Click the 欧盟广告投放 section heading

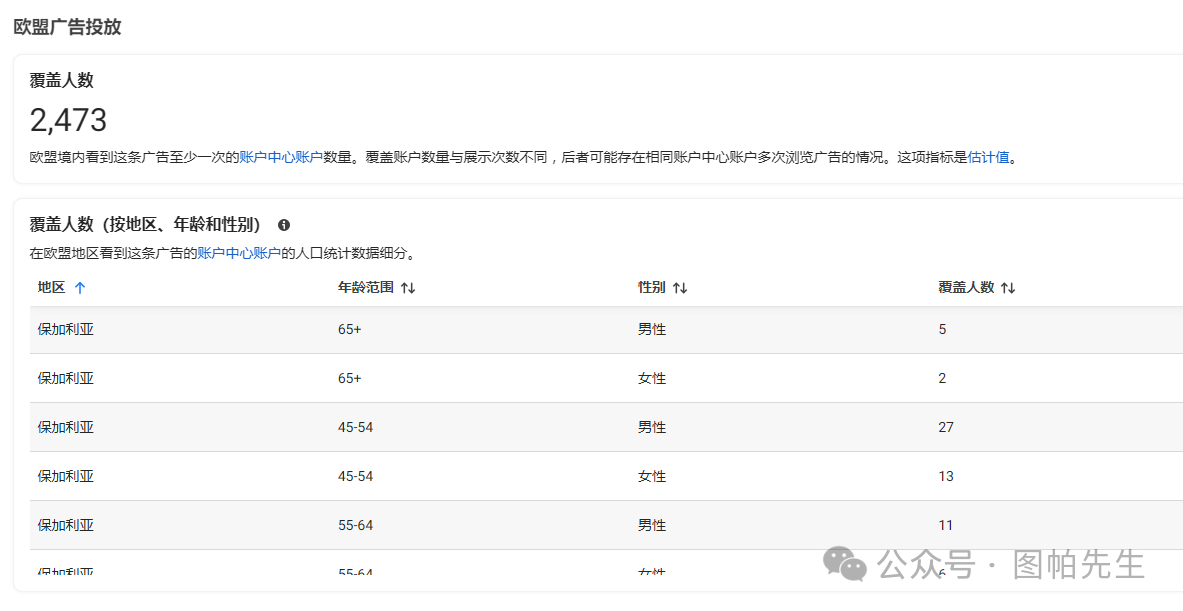tap(67, 27)
